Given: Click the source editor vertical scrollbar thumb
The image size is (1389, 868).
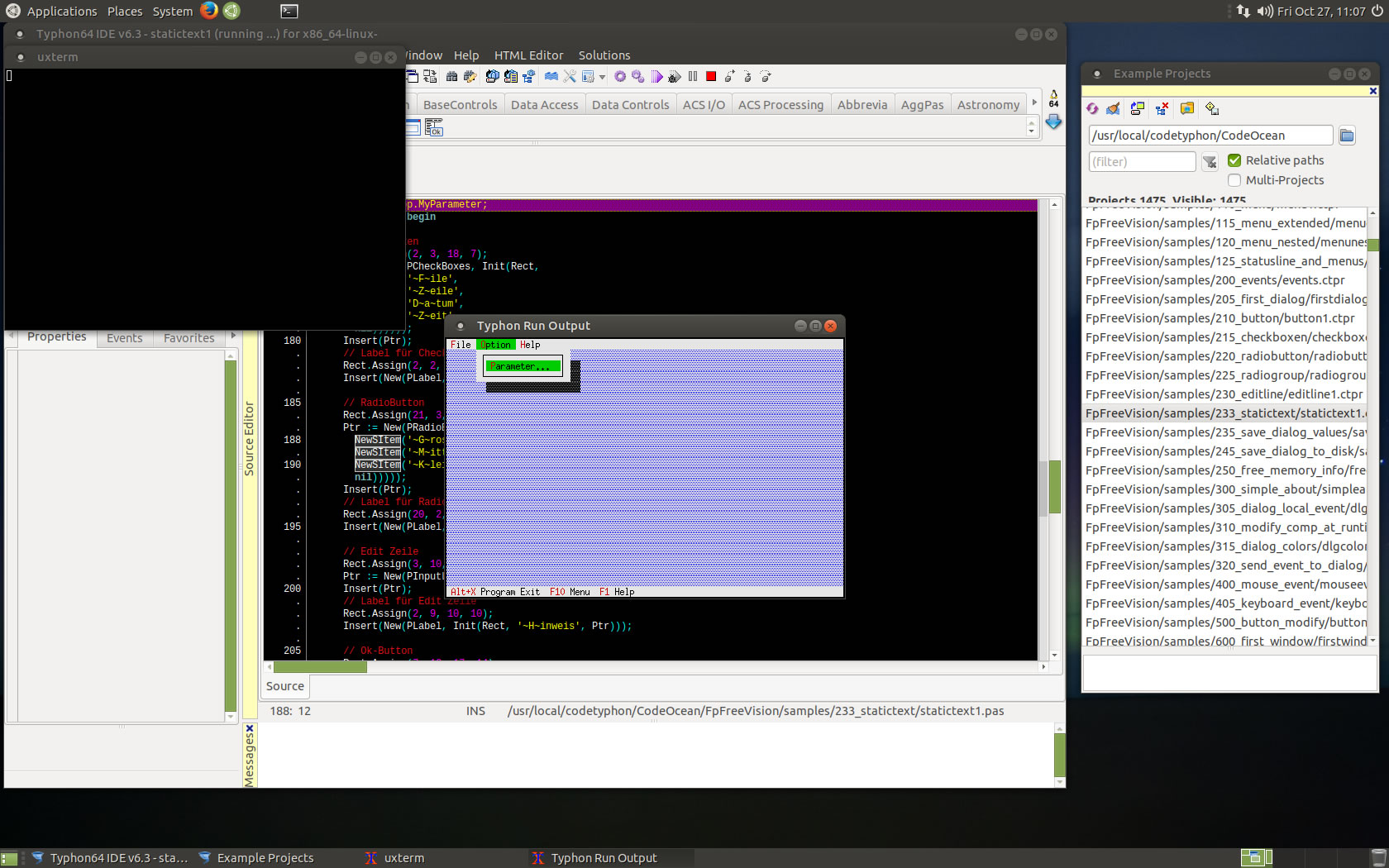Looking at the screenshot, I should [1054, 486].
